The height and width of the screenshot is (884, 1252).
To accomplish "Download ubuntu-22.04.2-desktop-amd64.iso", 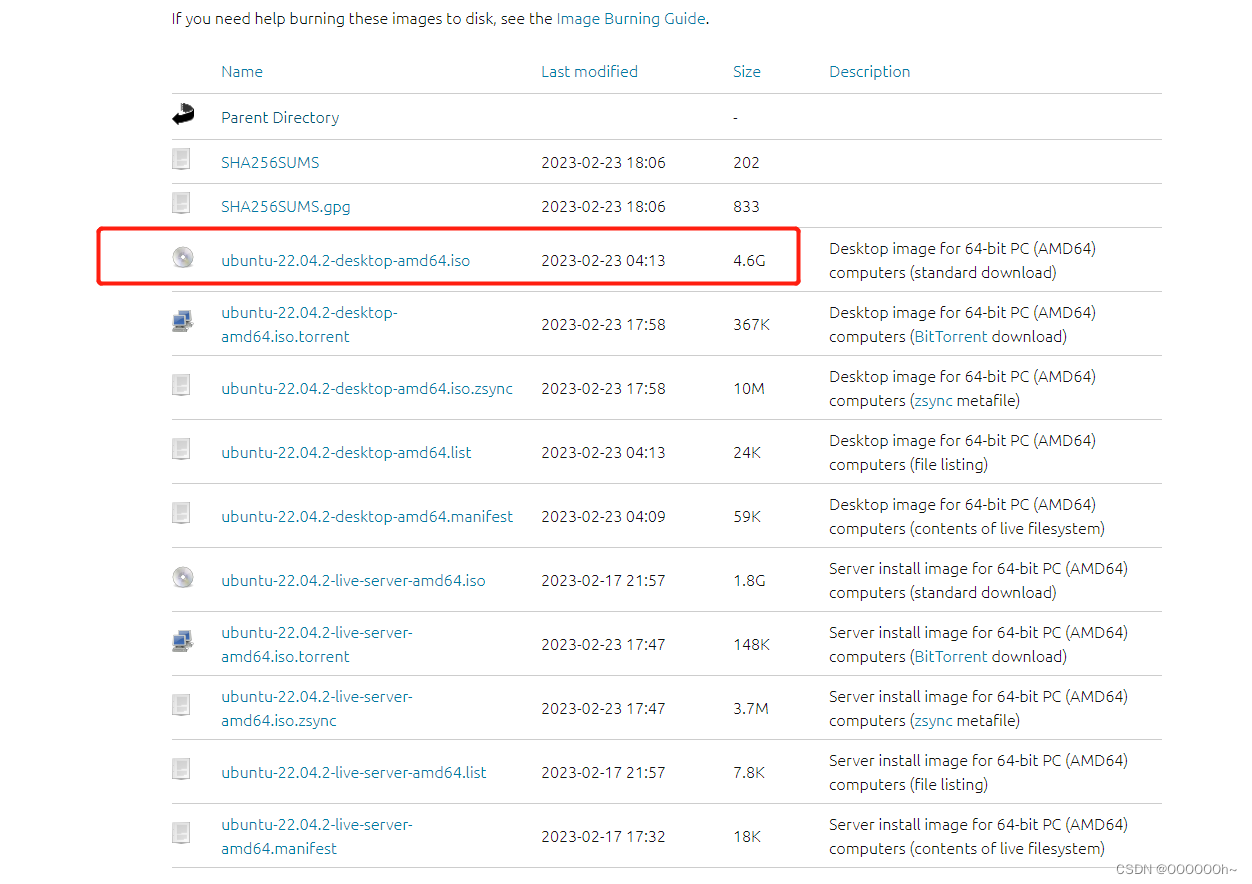I will [345, 261].
